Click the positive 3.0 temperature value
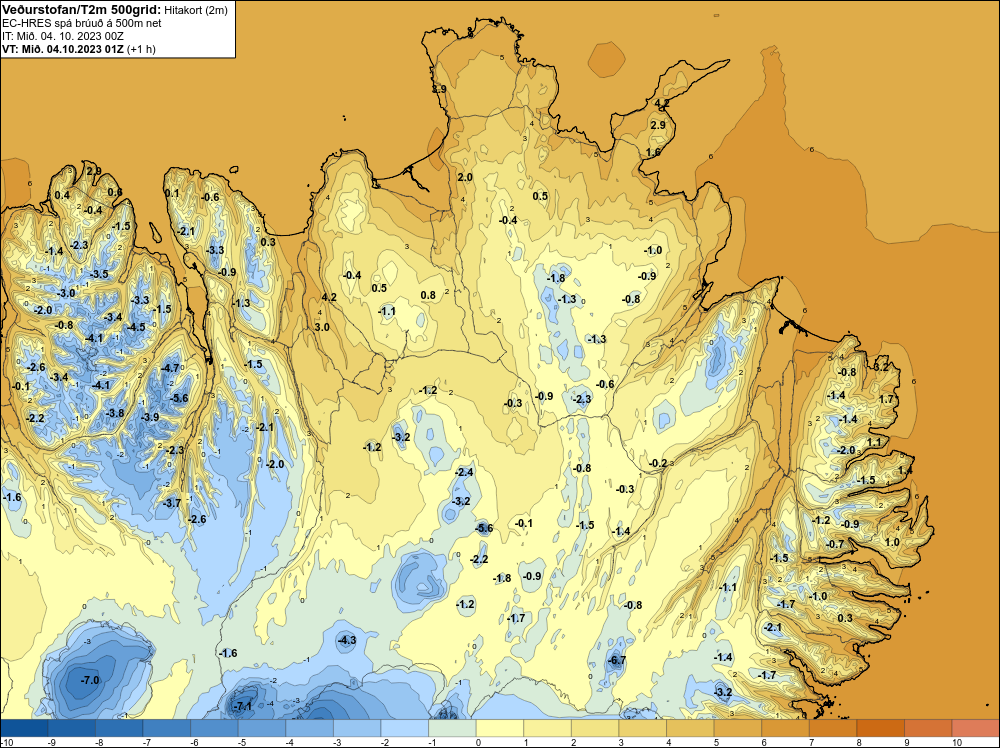1000x748 pixels. click(322, 327)
